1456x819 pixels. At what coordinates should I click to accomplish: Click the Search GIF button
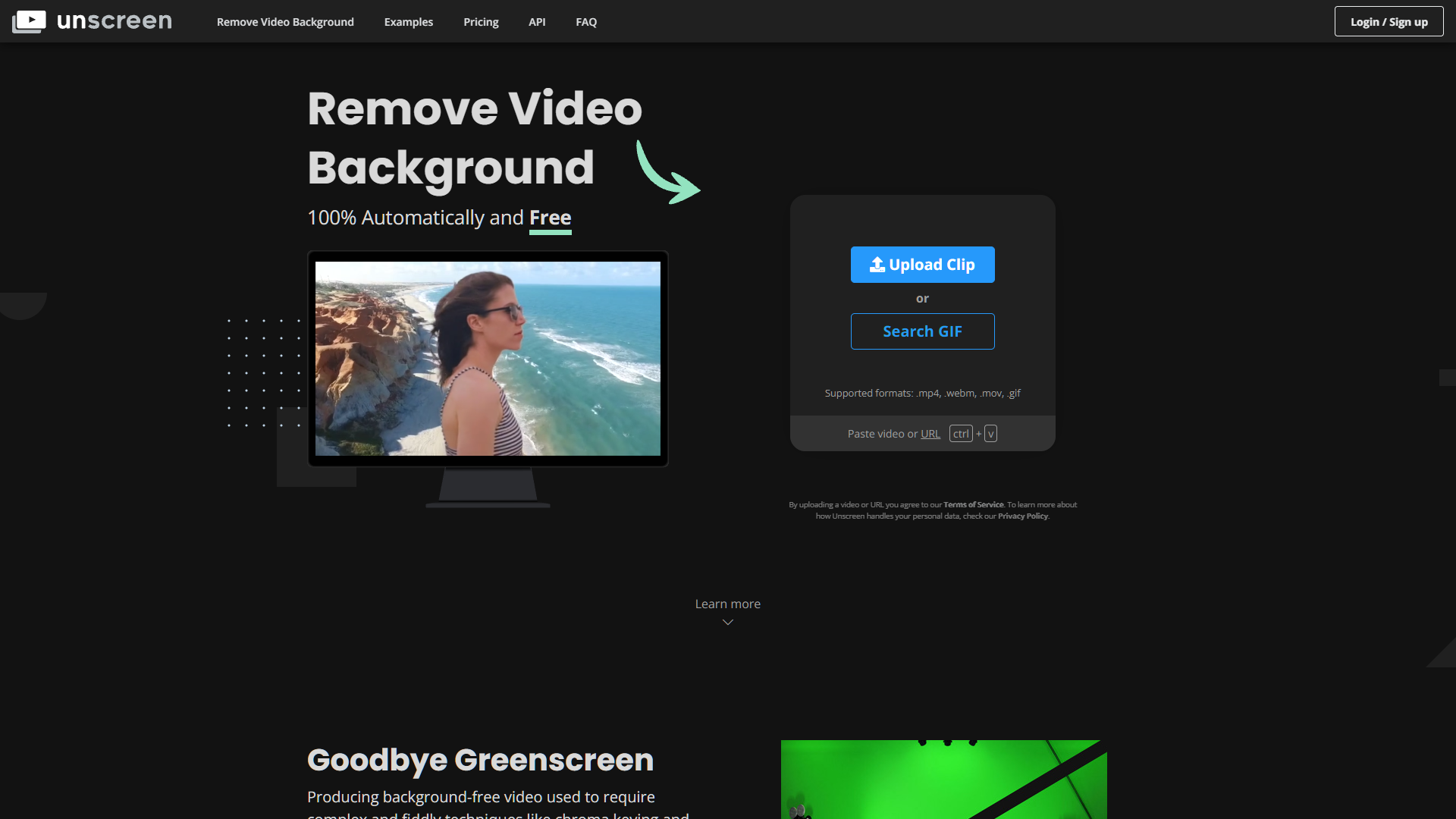point(922,331)
